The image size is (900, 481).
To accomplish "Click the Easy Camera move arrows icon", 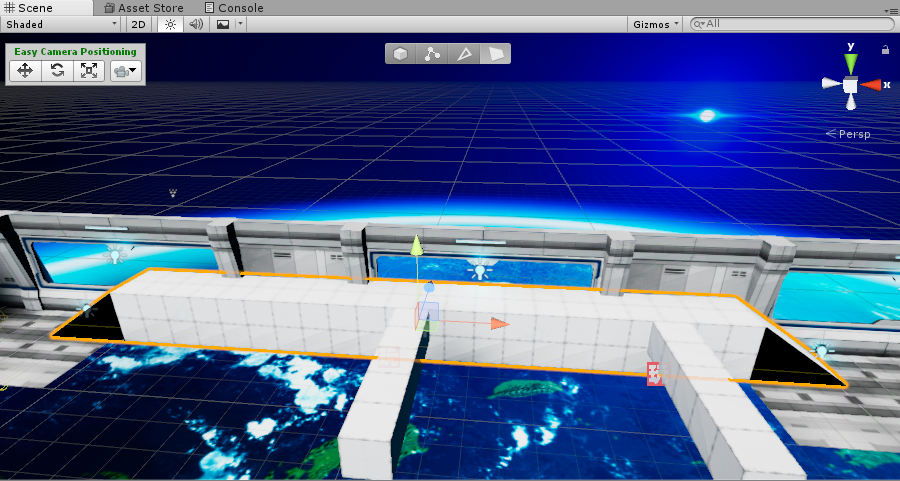I will click(25, 71).
